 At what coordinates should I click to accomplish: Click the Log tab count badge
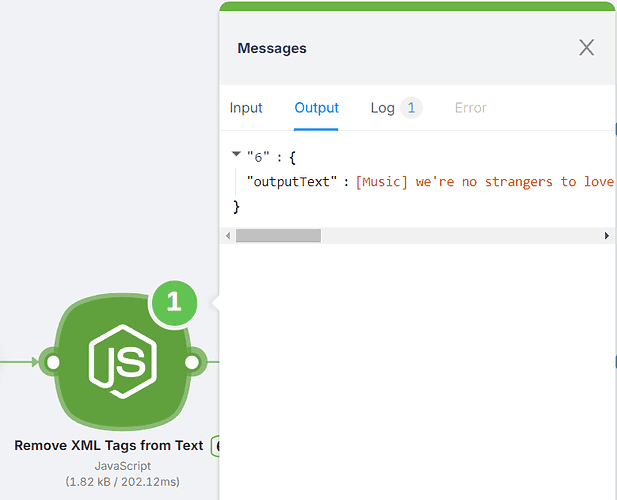[411, 108]
